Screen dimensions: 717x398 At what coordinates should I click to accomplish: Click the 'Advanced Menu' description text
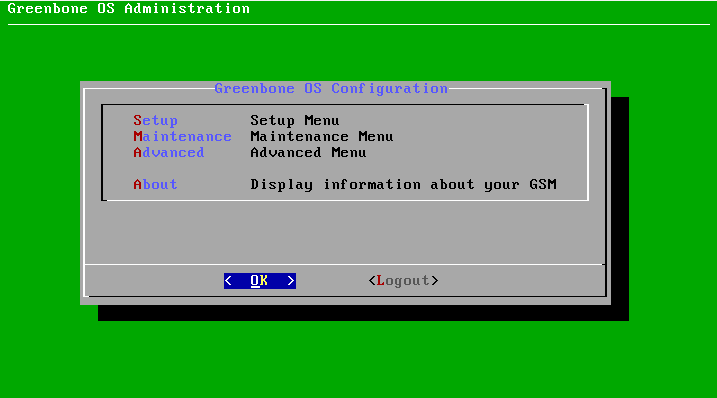[308, 153]
